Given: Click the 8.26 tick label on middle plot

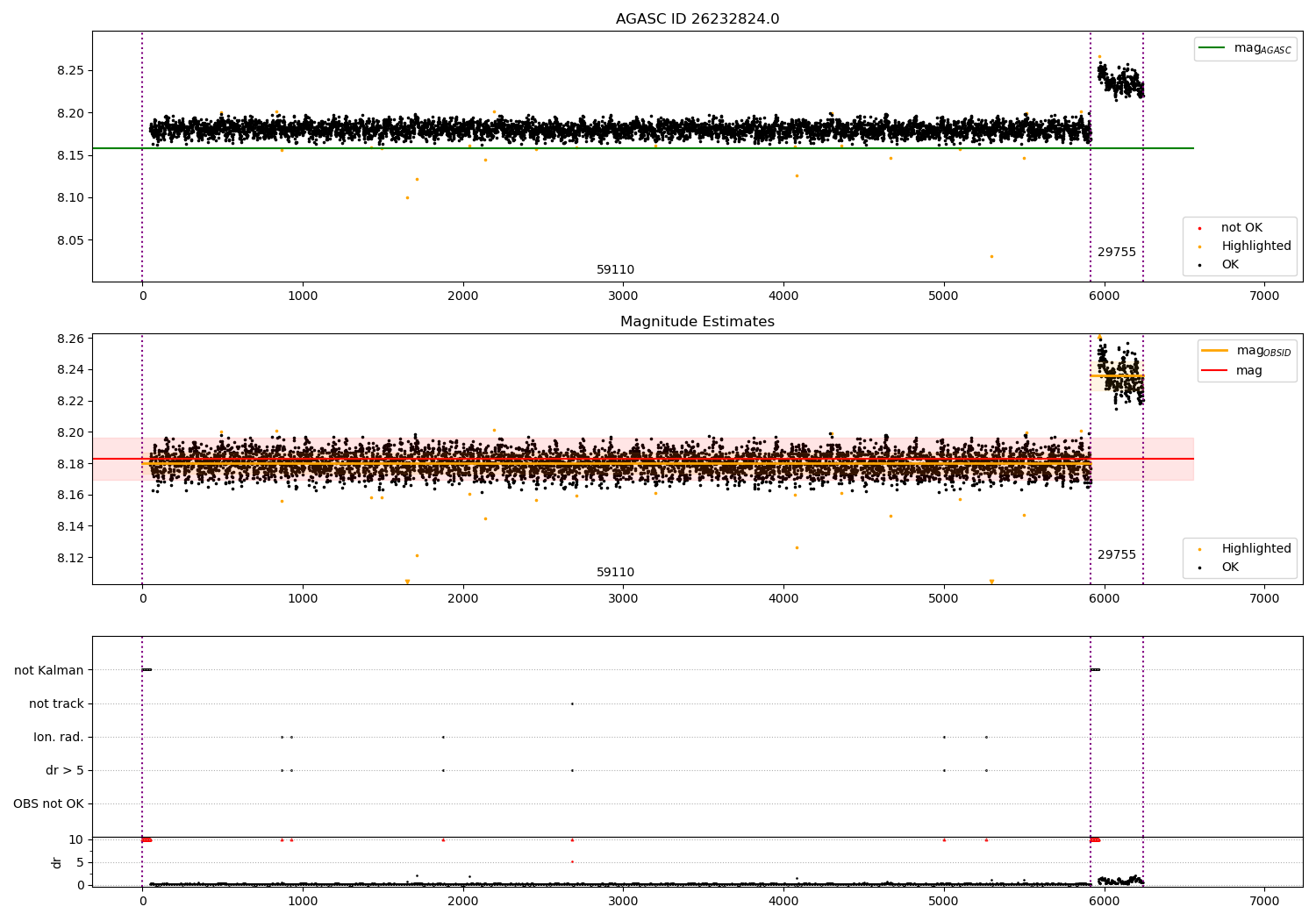Looking at the screenshot, I should pyautogui.click(x=70, y=339).
